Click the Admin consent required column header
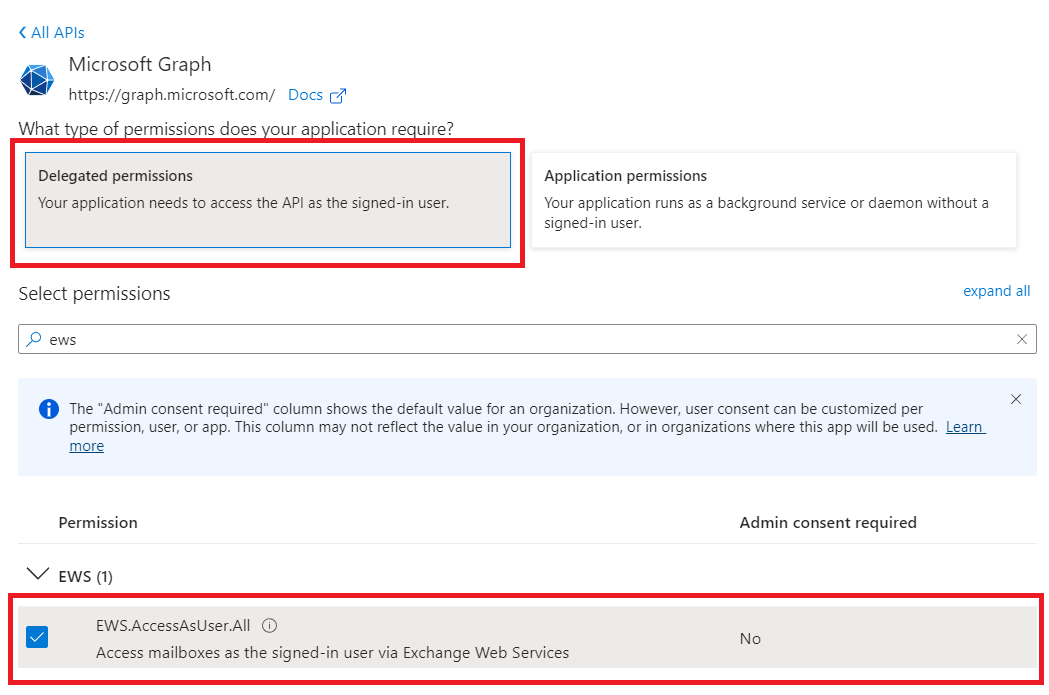The width and height of the screenshot is (1049, 695). click(x=828, y=522)
